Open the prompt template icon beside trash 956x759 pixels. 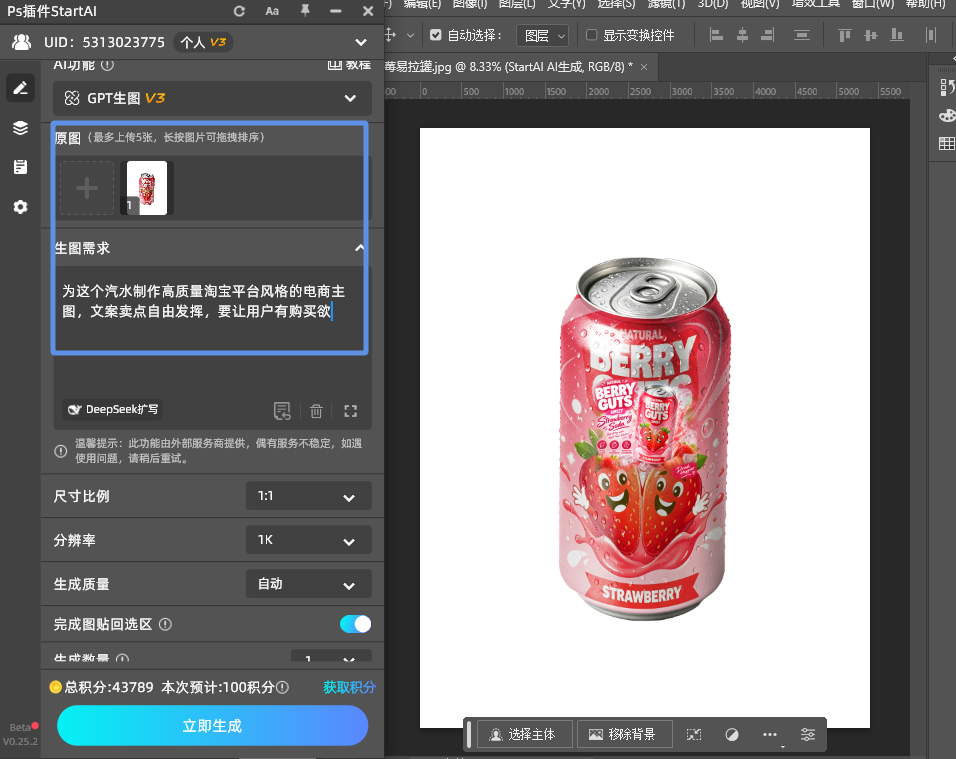point(282,411)
